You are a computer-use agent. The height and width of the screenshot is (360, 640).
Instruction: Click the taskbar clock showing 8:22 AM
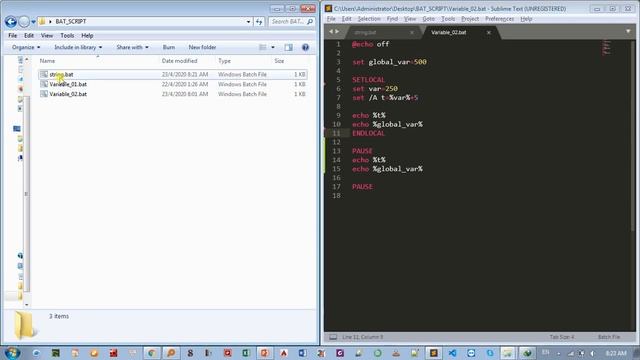coord(616,353)
